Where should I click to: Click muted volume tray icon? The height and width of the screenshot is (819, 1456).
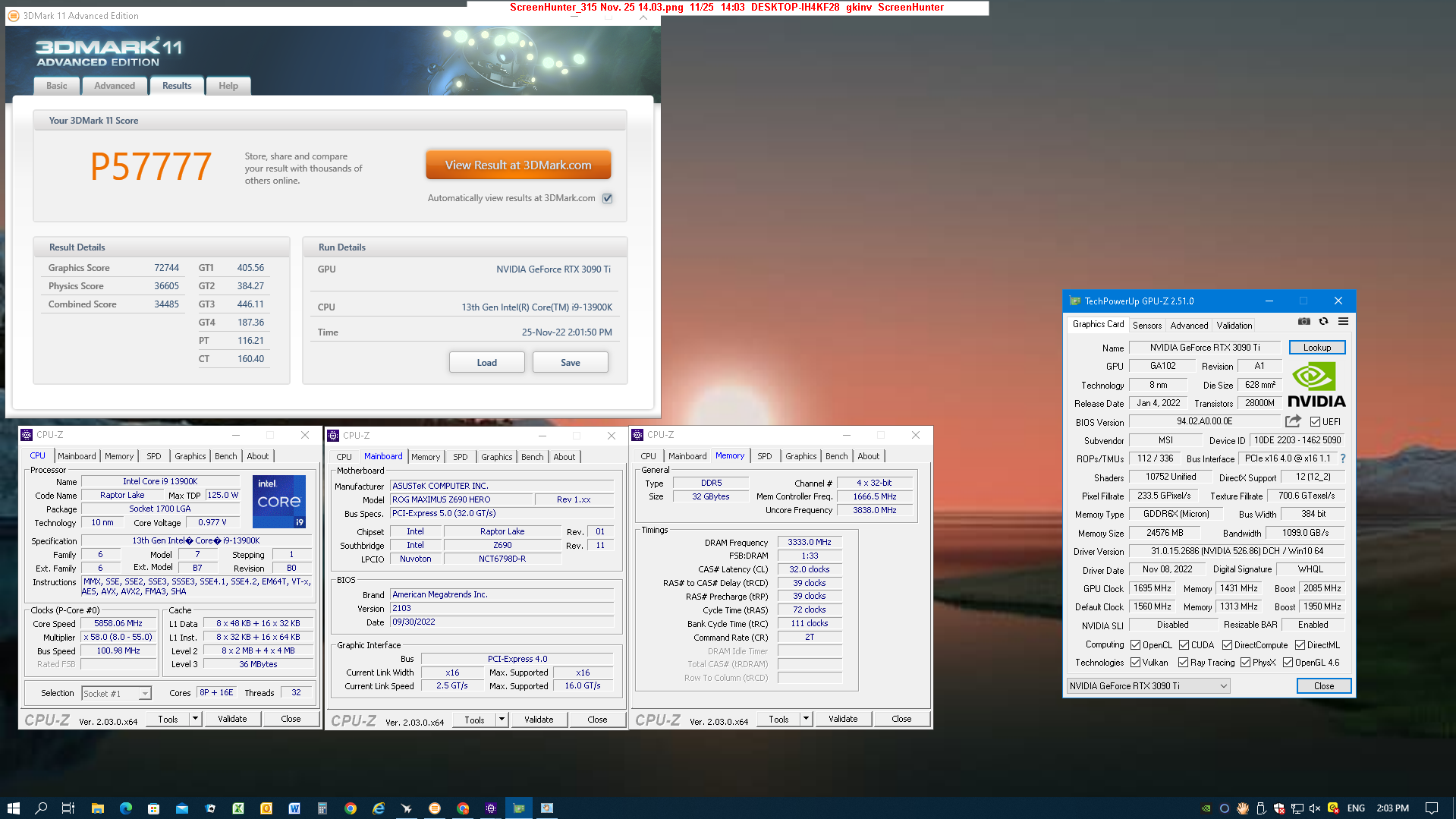coord(1315,808)
